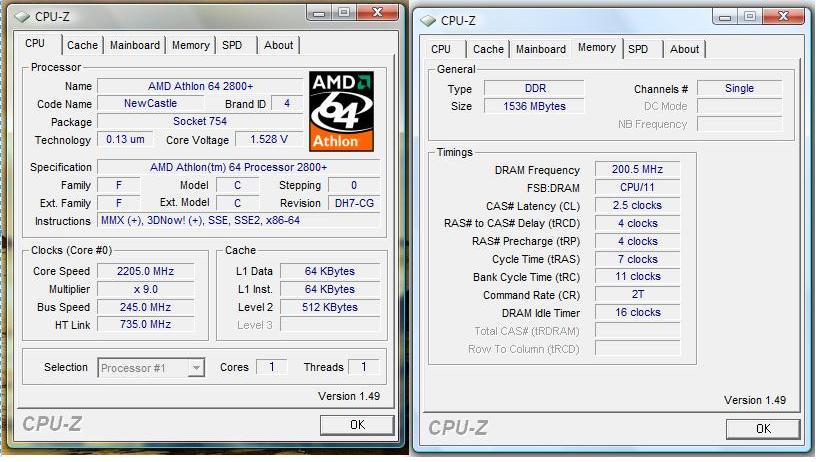This screenshot has height=462, width=820.
Task: Click the Core Voltage value 1.528 V
Action: pos(269,140)
